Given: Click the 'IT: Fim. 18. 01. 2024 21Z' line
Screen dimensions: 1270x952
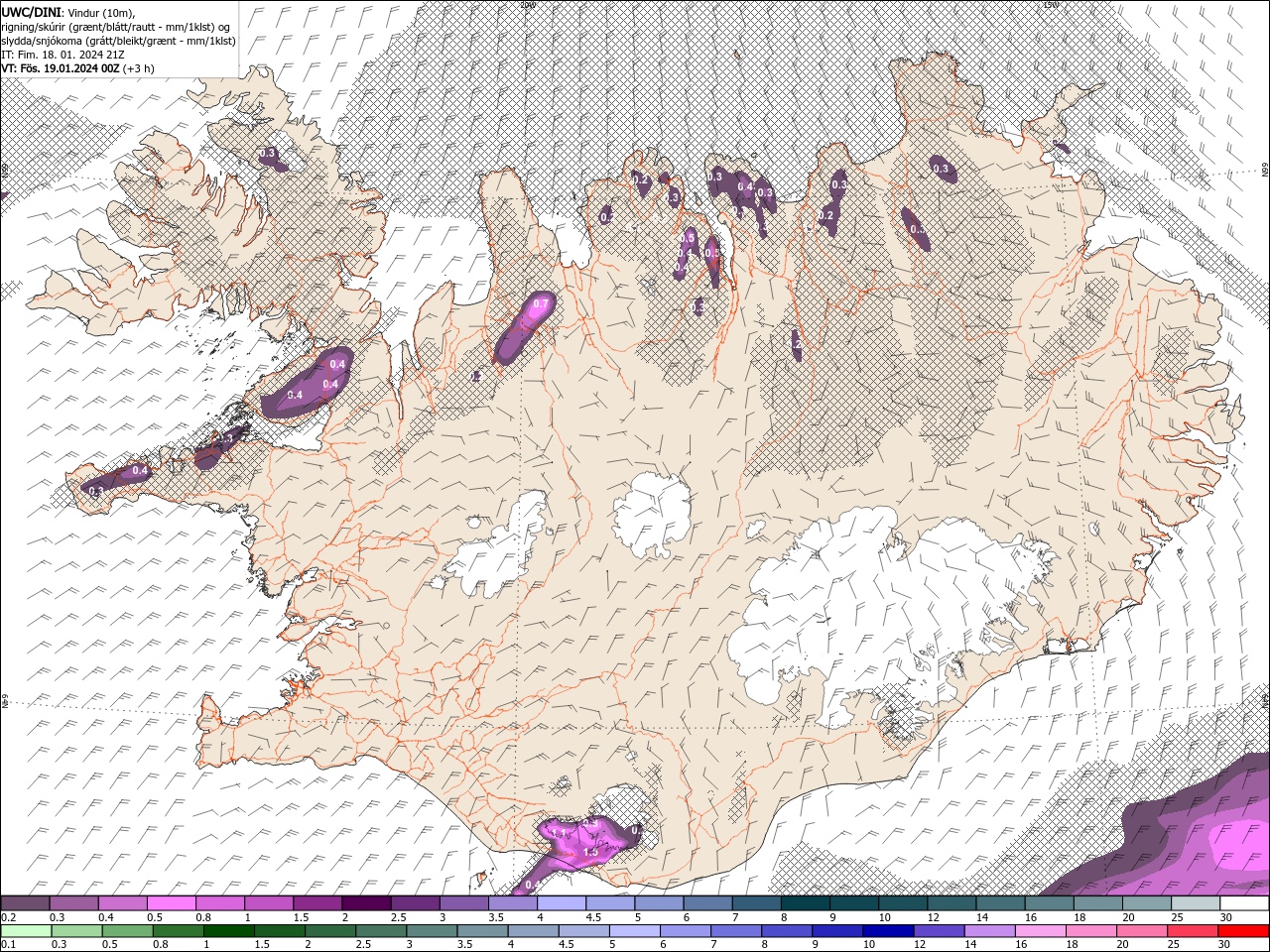Looking at the screenshot, I should [63, 55].
